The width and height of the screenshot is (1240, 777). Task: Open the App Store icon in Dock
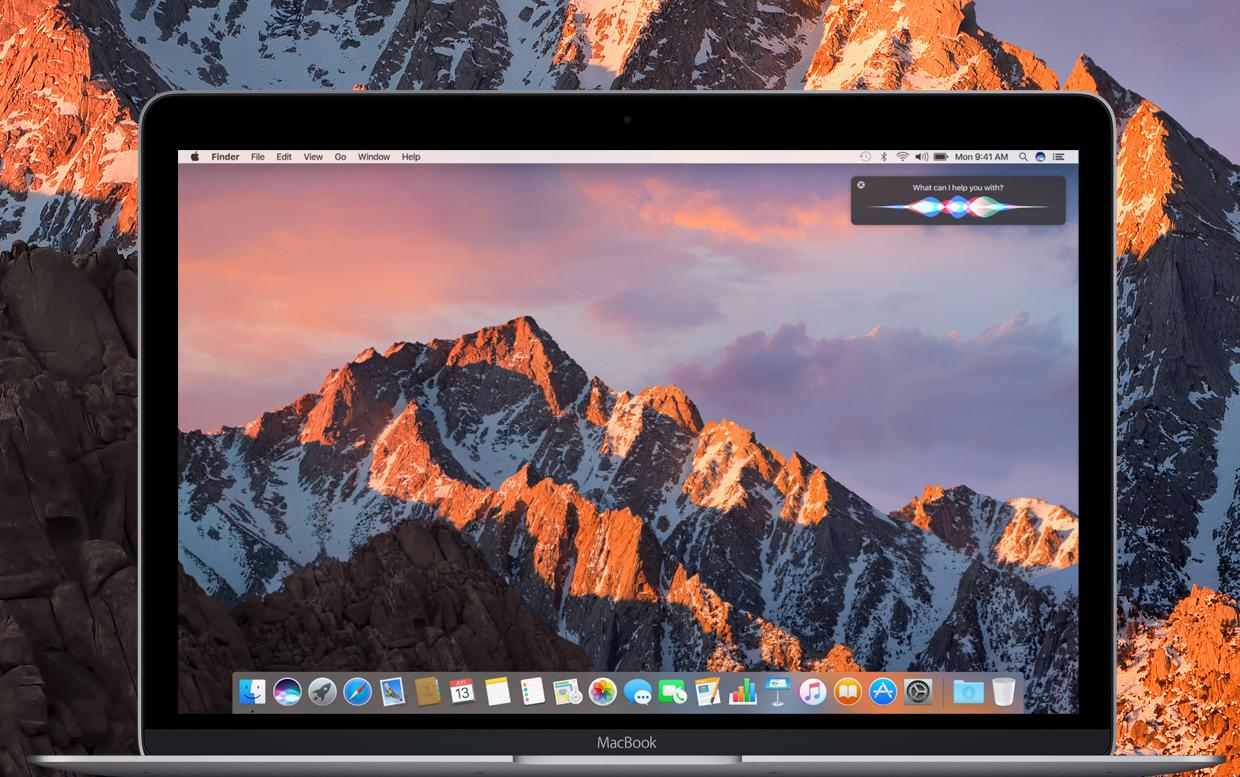(x=882, y=691)
